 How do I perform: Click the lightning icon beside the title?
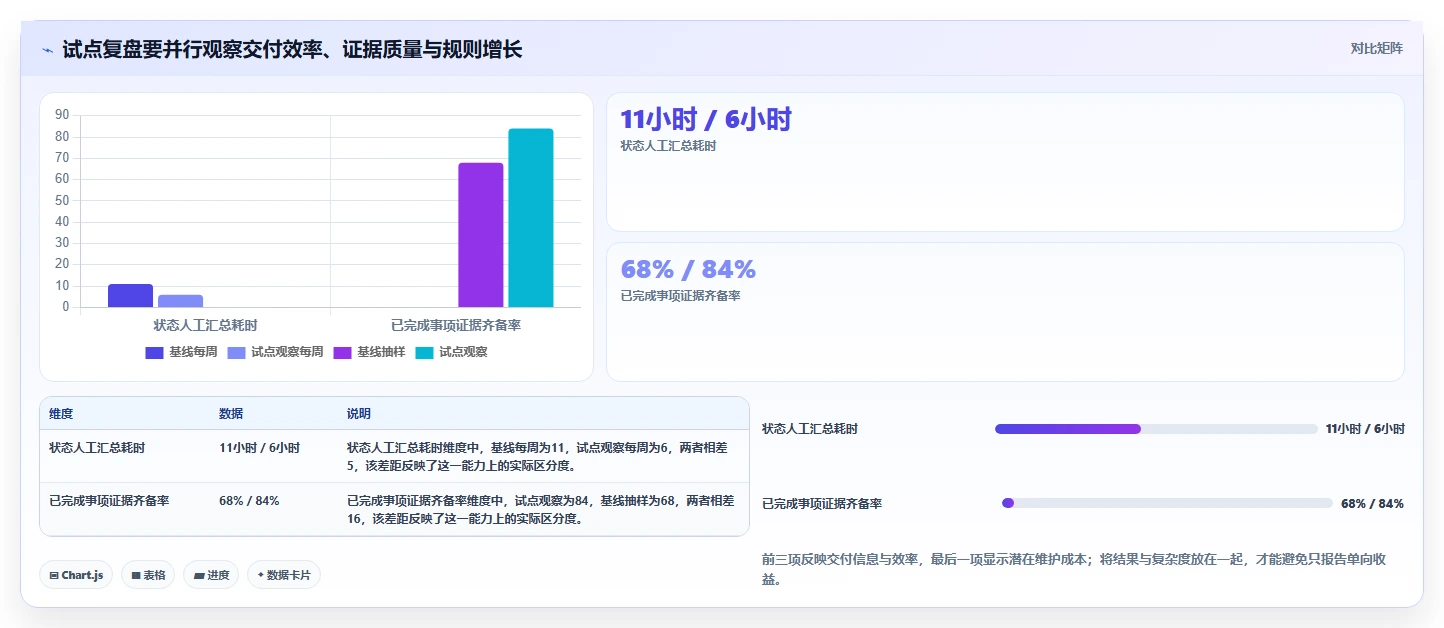tap(48, 50)
